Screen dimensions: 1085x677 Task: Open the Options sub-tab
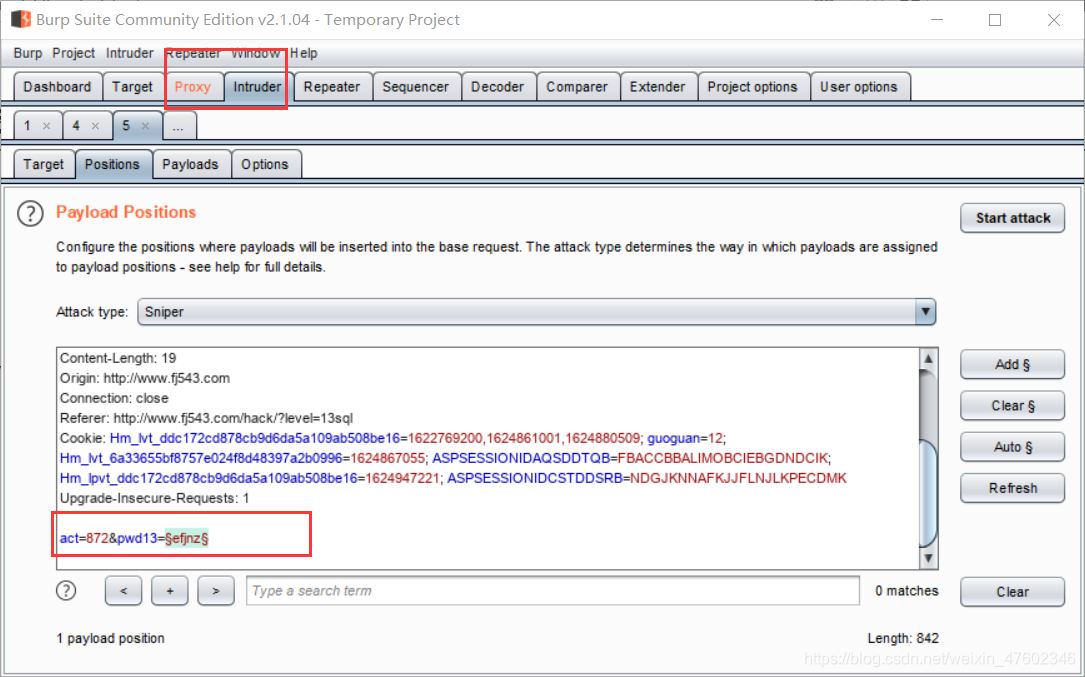[x=265, y=164]
